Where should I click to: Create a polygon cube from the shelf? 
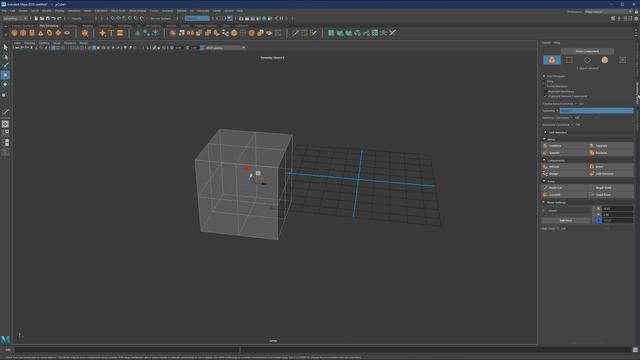click(x=23, y=33)
